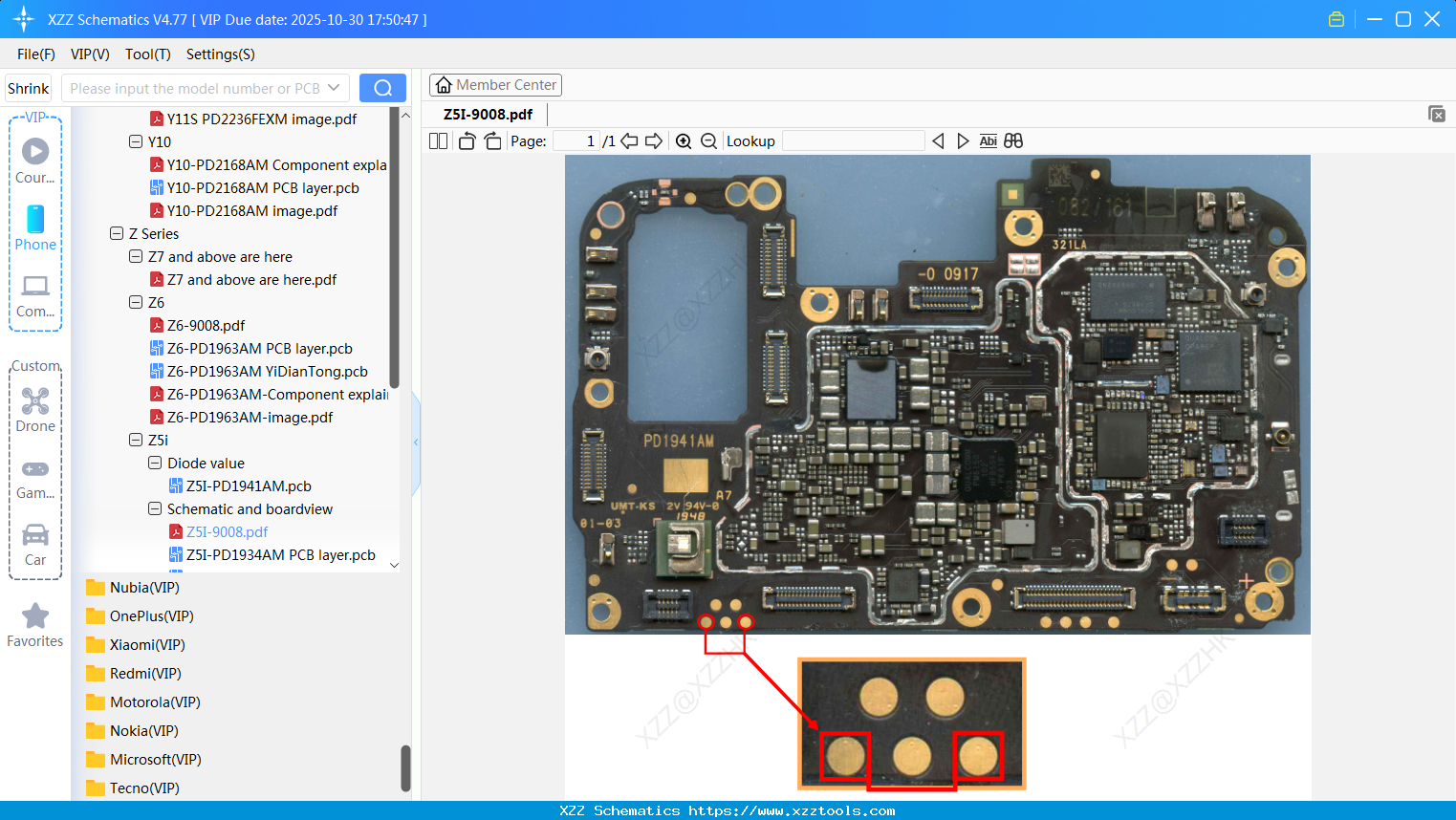Screen dimensions: 1456x820
Task: Toggle the dual-page view icon
Action: (x=438, y=140)
